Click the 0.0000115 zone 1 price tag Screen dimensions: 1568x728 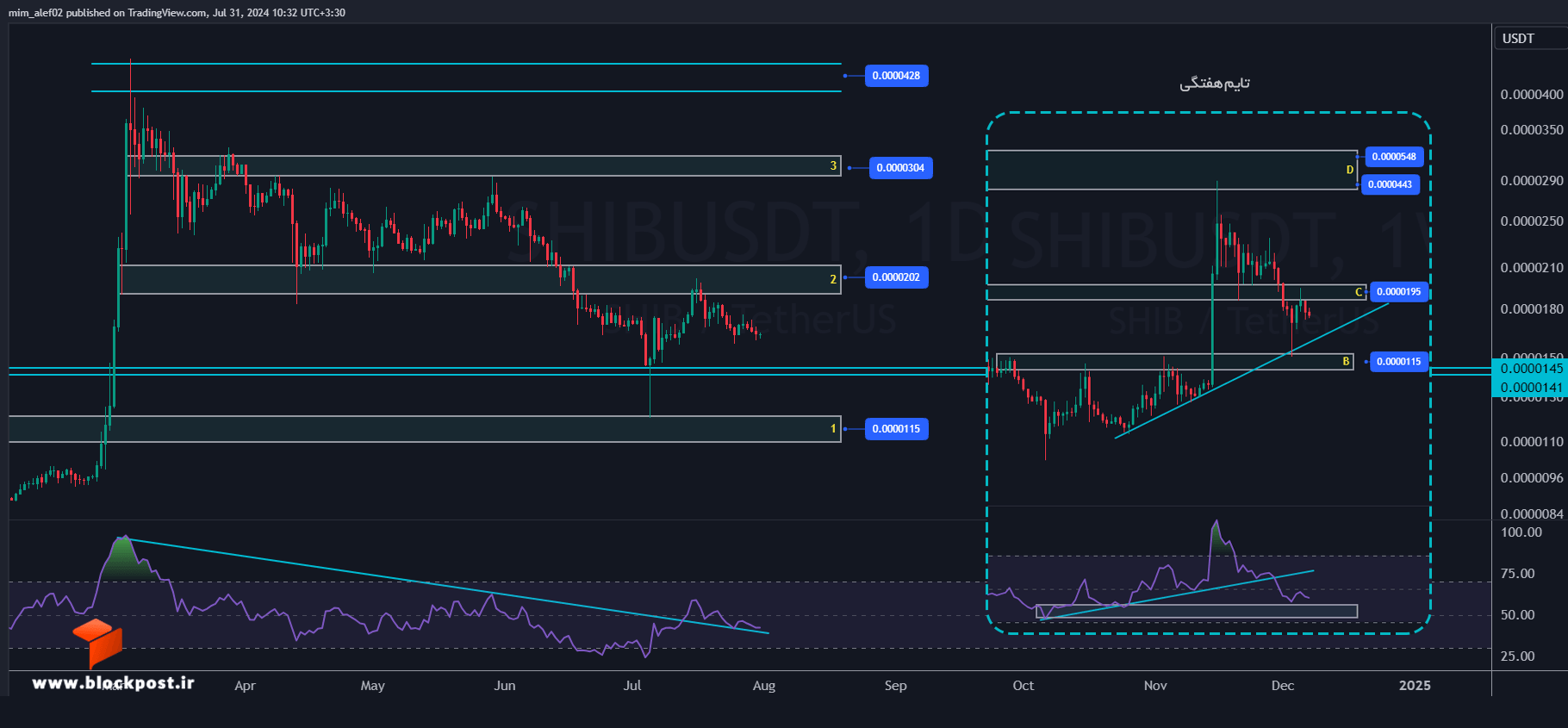coord(896,429)
